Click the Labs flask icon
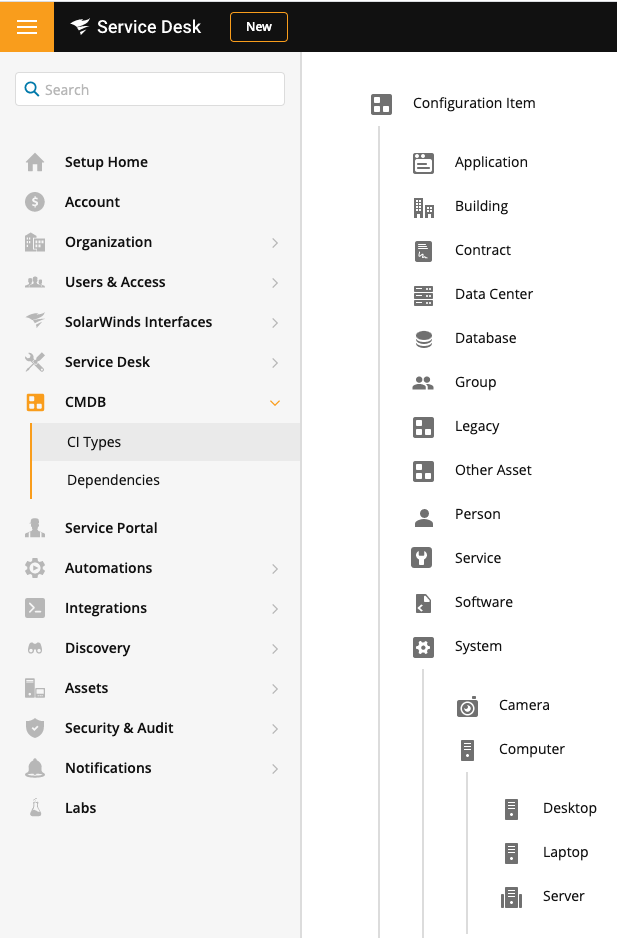The image size is (617, 938). coord(35,808)
